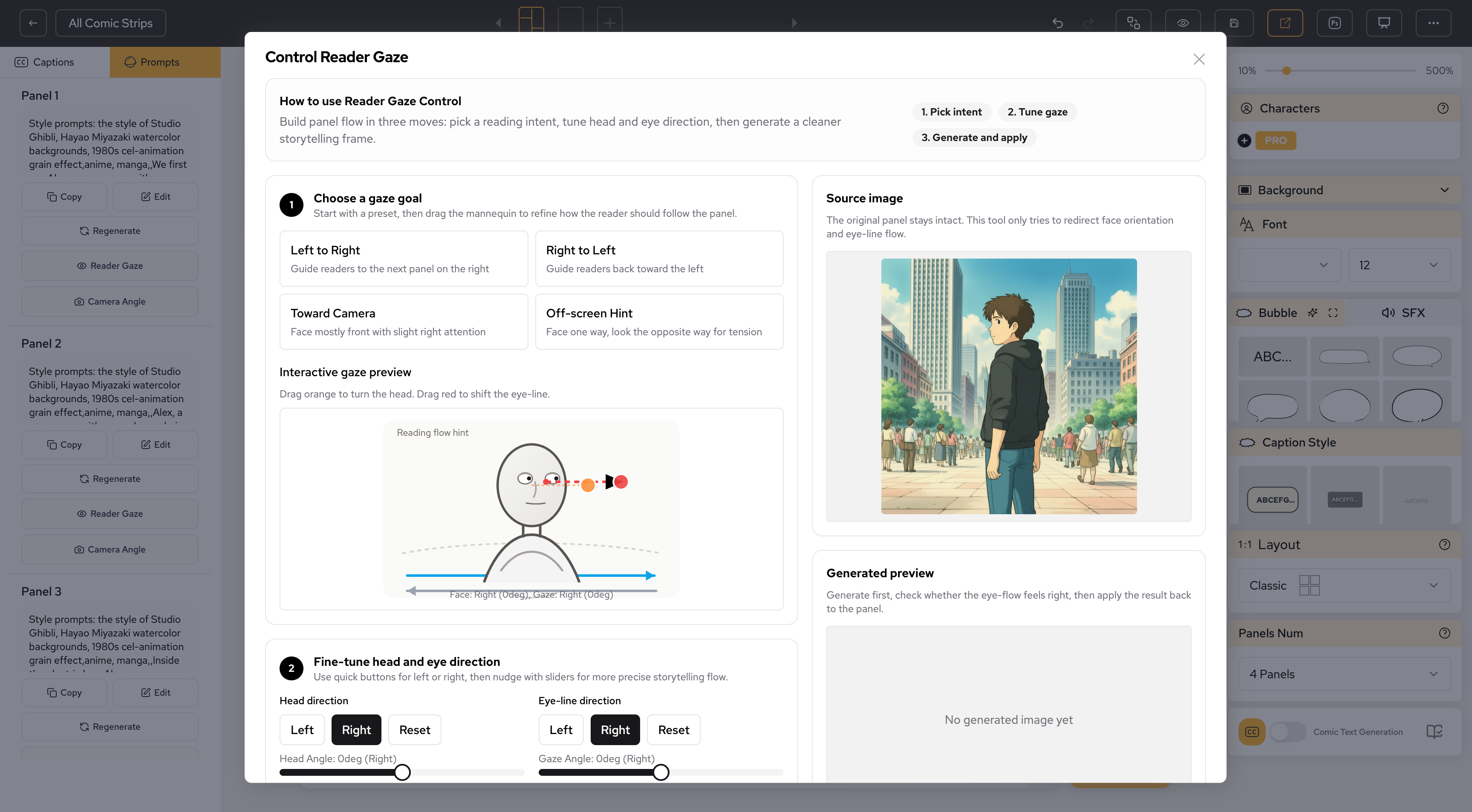Click Regenerate under Panel 1
This screenshot has width=1472, height=812.
click(110, 231)
